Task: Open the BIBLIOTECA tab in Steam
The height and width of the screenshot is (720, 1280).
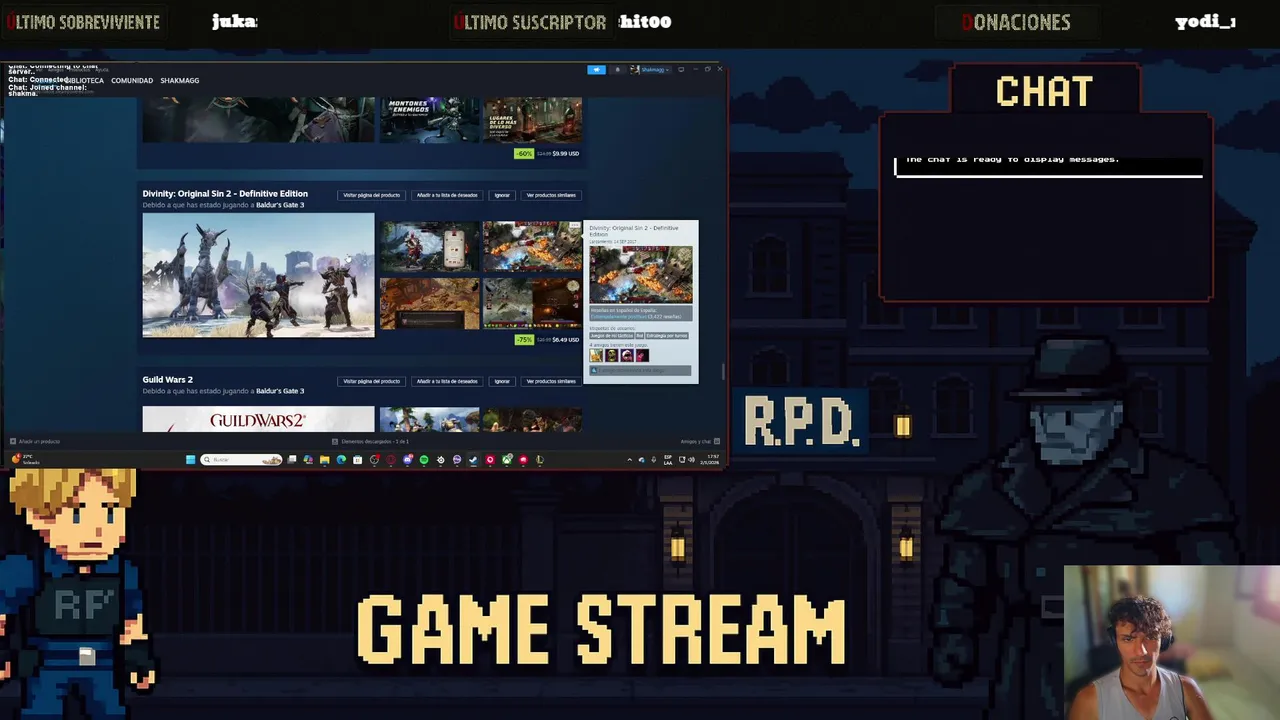Action: coord(84,80)
